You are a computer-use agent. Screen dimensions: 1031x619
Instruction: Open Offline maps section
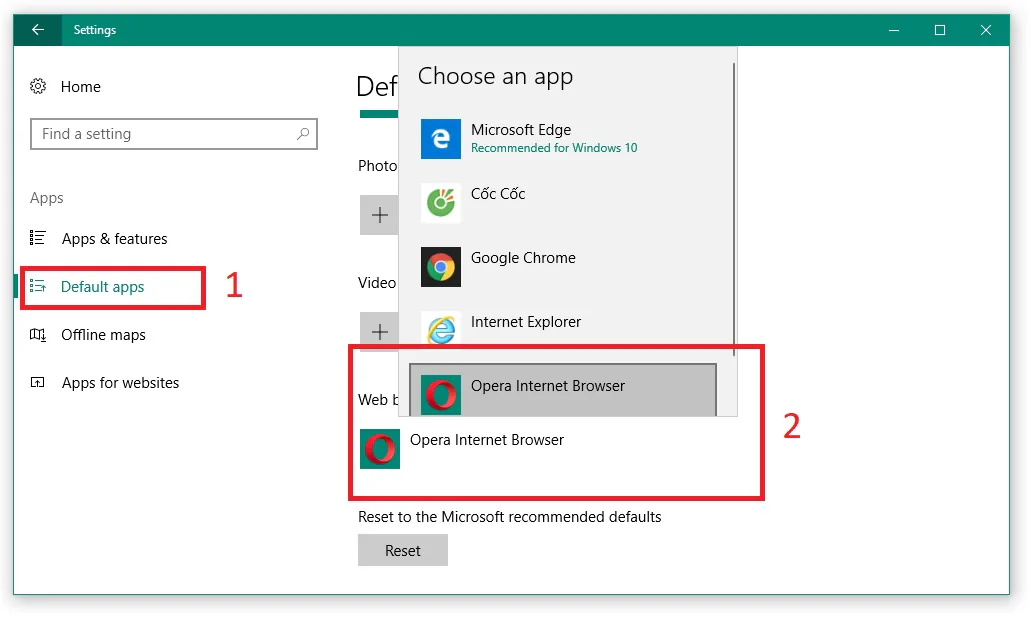[103, 335]
